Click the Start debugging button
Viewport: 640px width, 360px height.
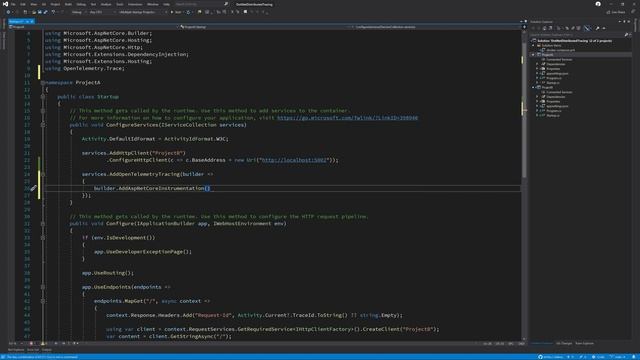click(176, 12)
